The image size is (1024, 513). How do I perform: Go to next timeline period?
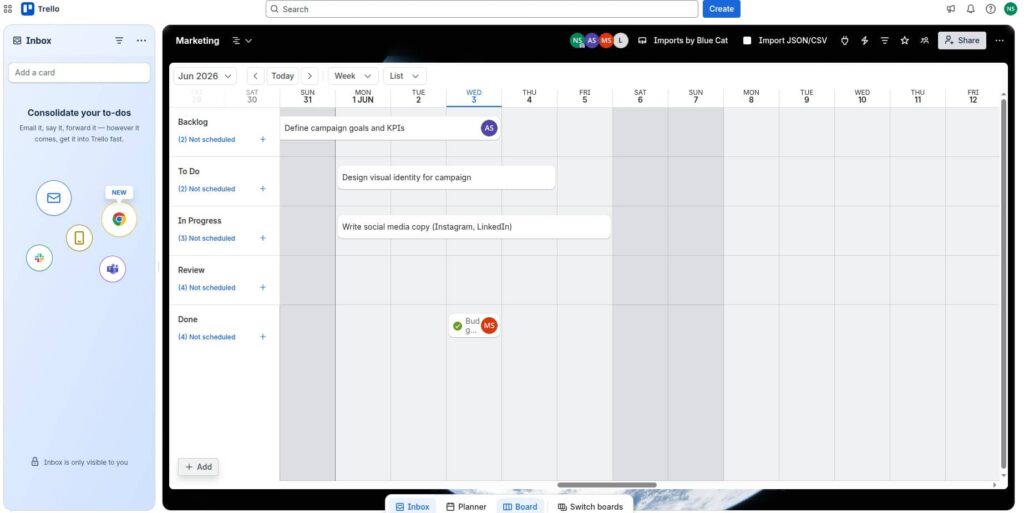pyautogui.click(x=310, y=76)
